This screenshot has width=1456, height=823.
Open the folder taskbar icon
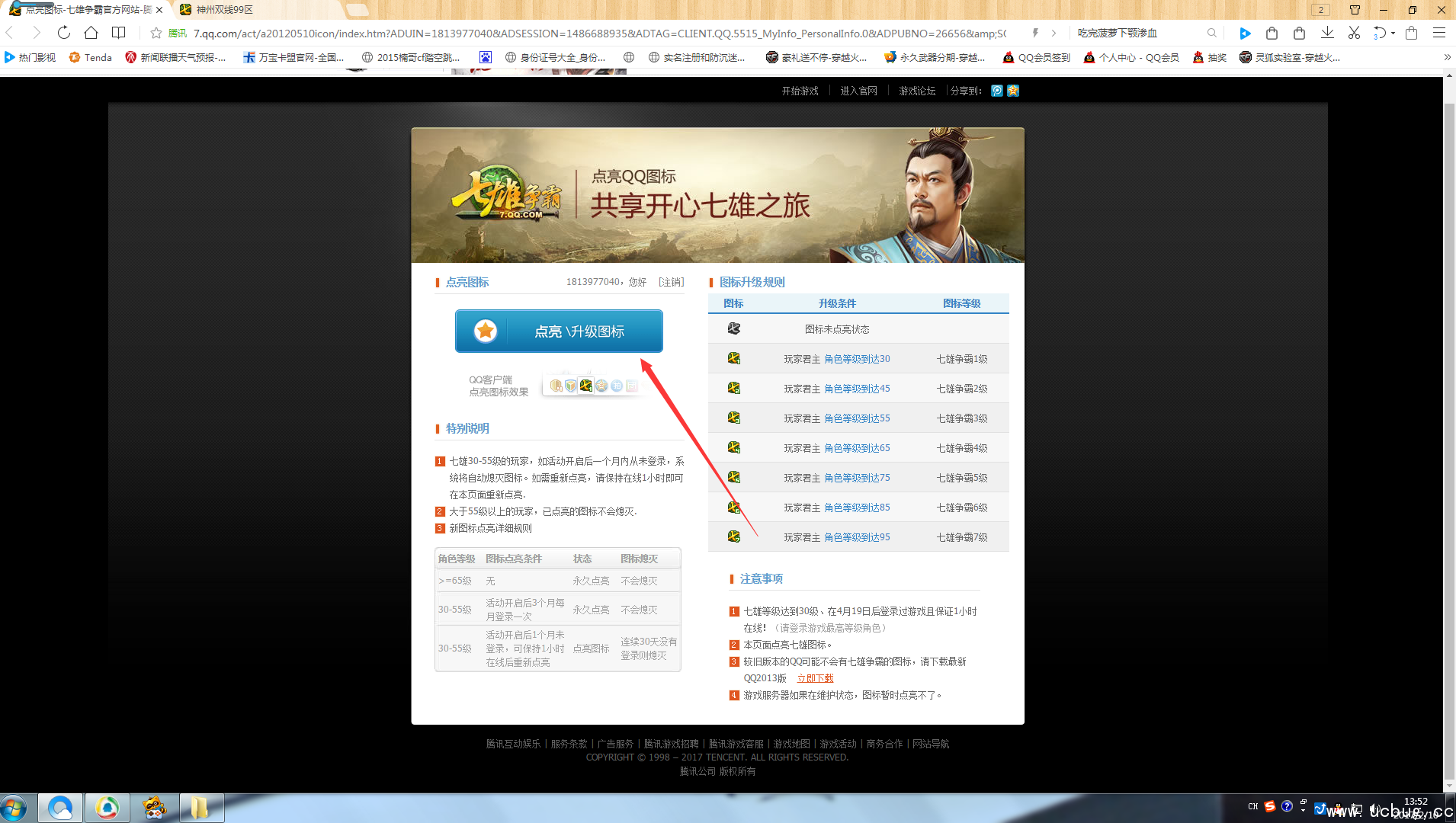click(200, 808)
